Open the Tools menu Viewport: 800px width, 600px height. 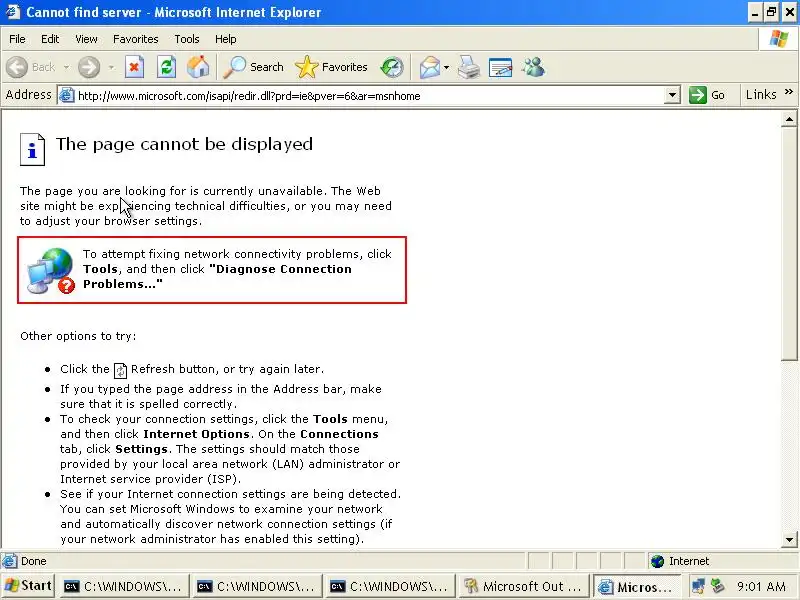click(187, 39)
